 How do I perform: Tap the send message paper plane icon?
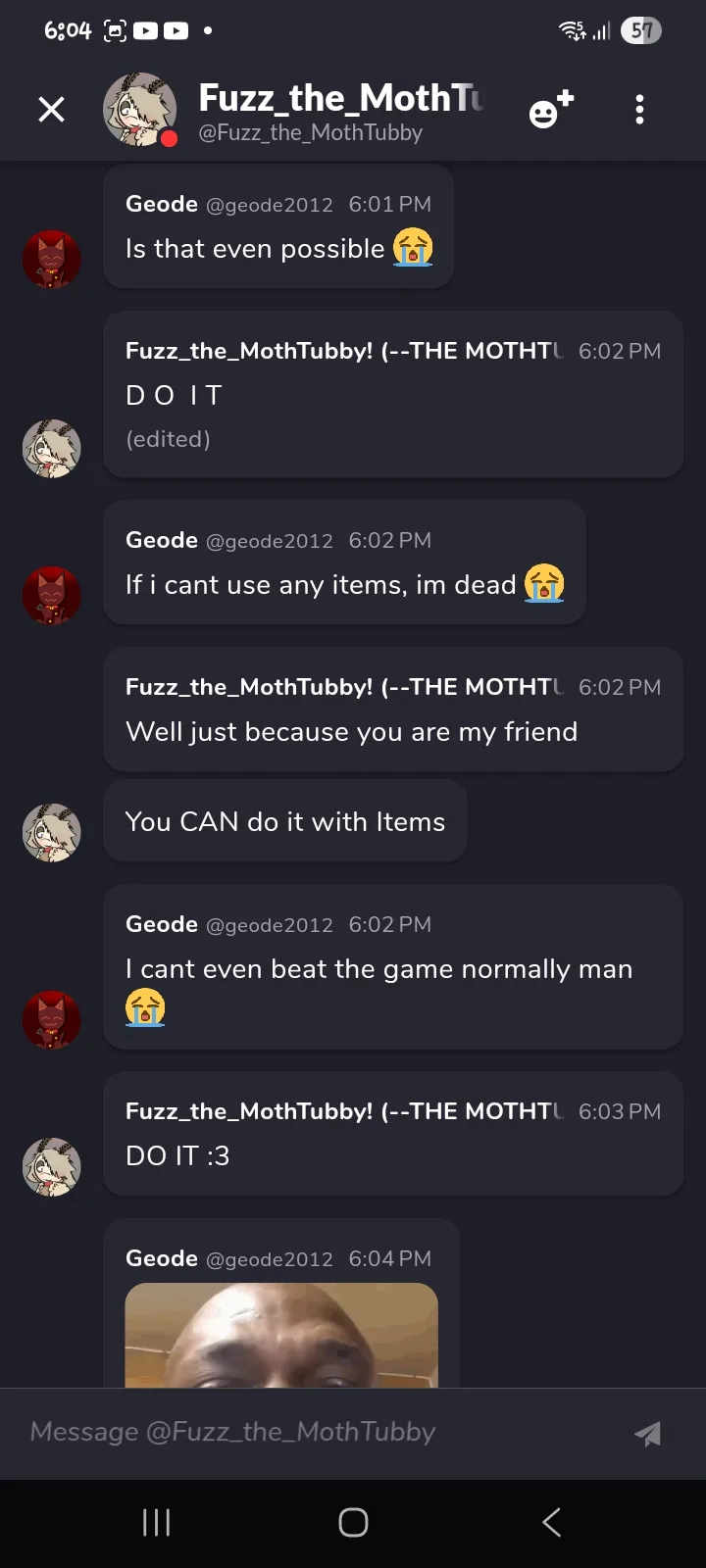647,1434
